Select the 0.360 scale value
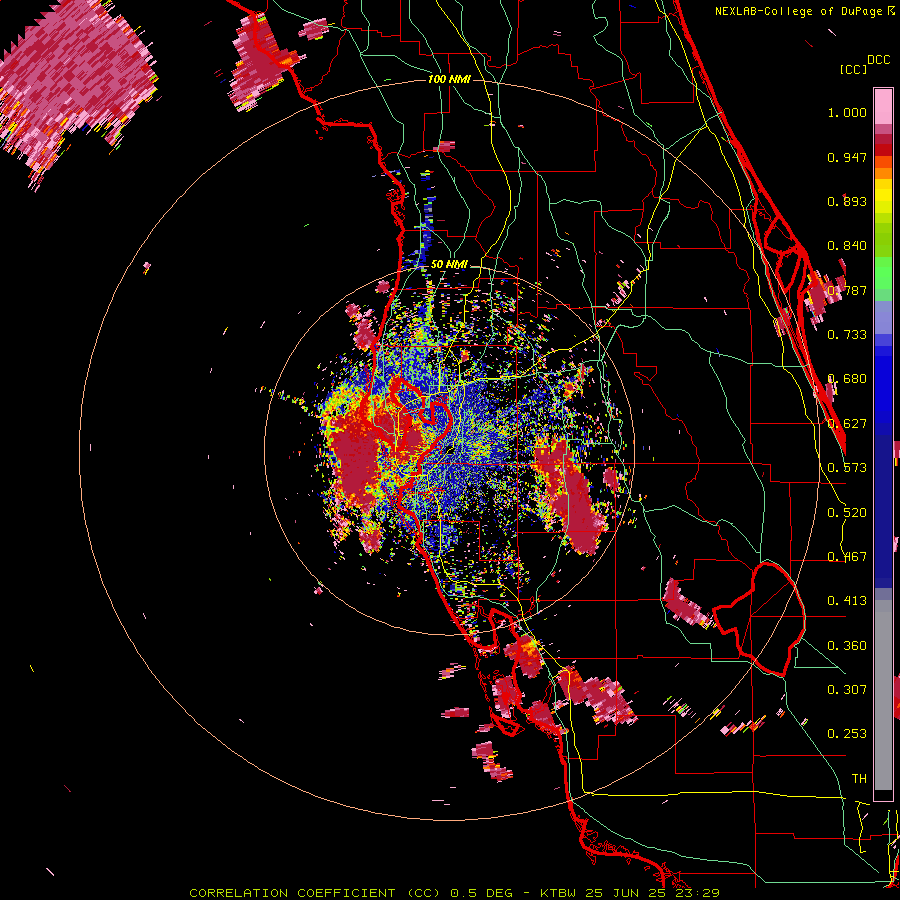 tap(847, 646)
